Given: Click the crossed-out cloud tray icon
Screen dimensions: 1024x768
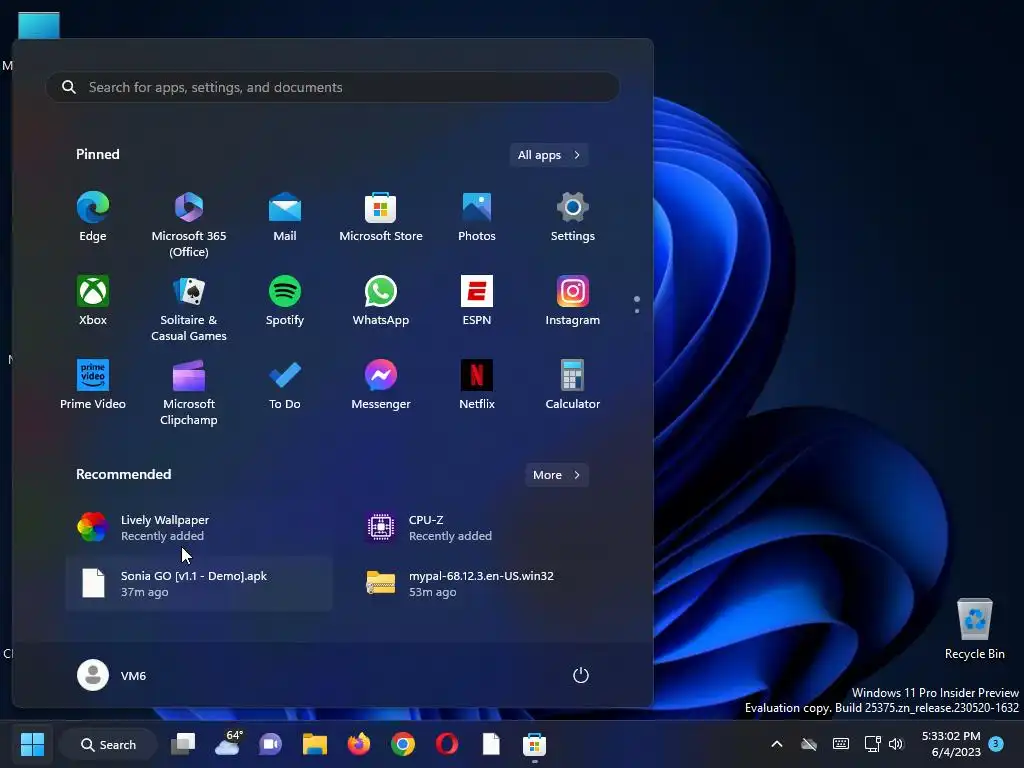Looking at the screenshot, I should 809,744.
